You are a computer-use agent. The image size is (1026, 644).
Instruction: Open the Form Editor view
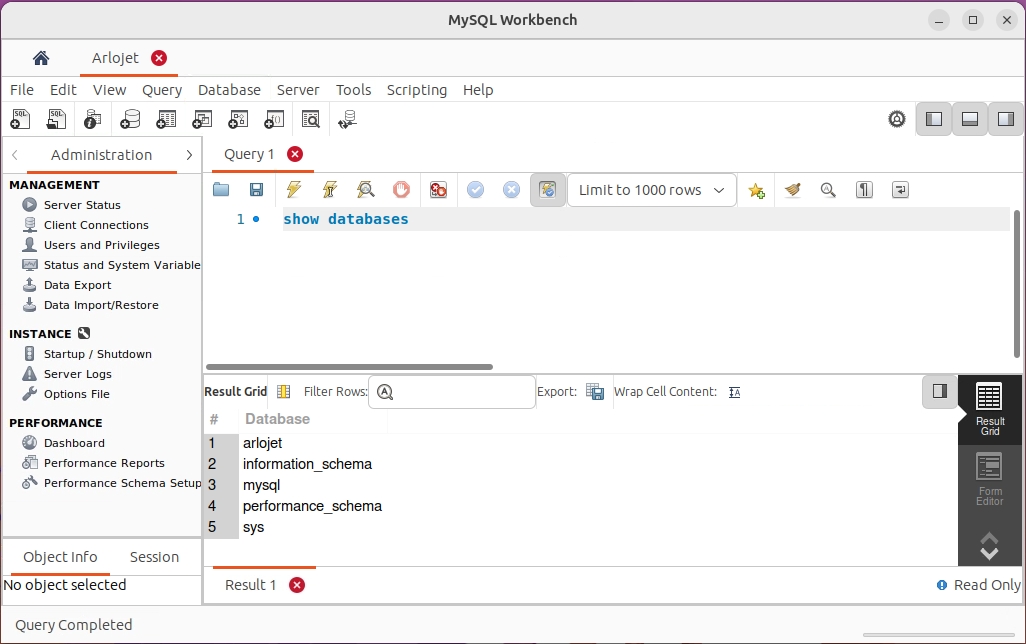989,479
